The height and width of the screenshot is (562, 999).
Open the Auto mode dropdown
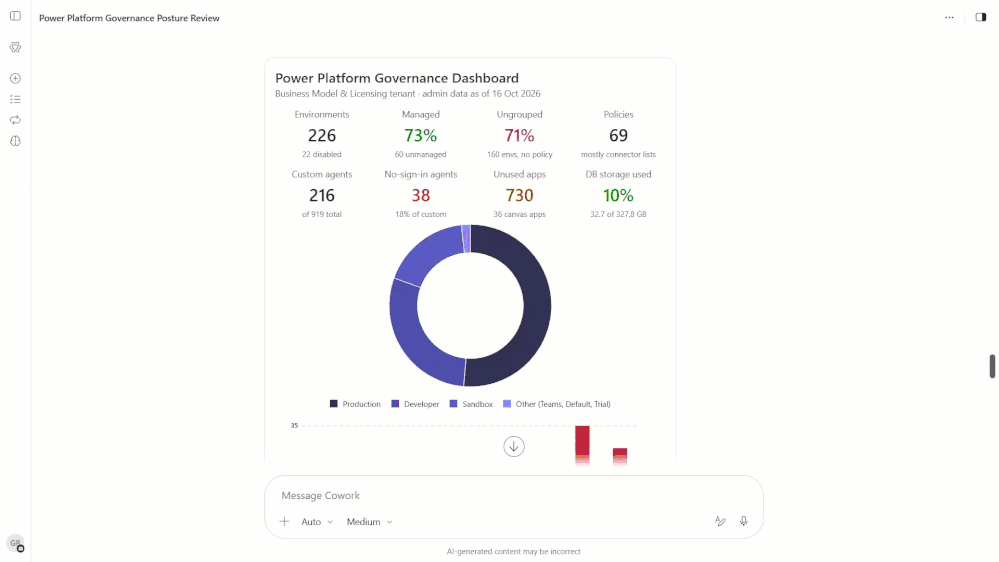tap(317, 521)
